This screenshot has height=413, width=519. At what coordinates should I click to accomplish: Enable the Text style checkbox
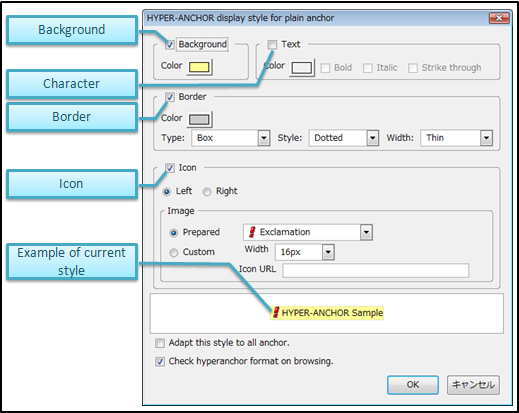tap(272, 44)
